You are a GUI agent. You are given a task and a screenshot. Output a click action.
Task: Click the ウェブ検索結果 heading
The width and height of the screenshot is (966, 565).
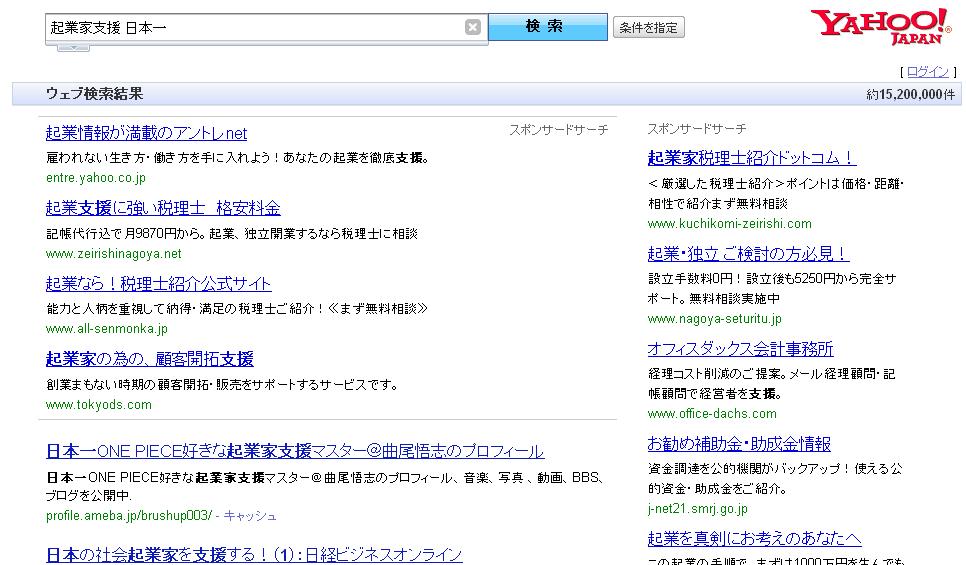[x=94, y=94]
